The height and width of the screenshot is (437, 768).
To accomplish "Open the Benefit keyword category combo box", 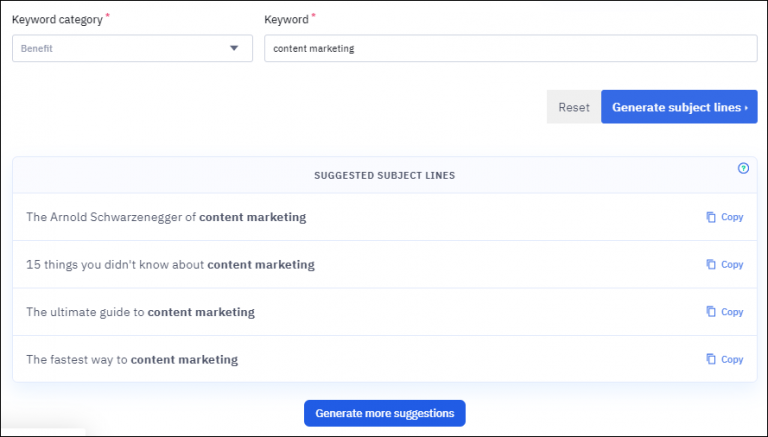I will [x=120, y=48].
